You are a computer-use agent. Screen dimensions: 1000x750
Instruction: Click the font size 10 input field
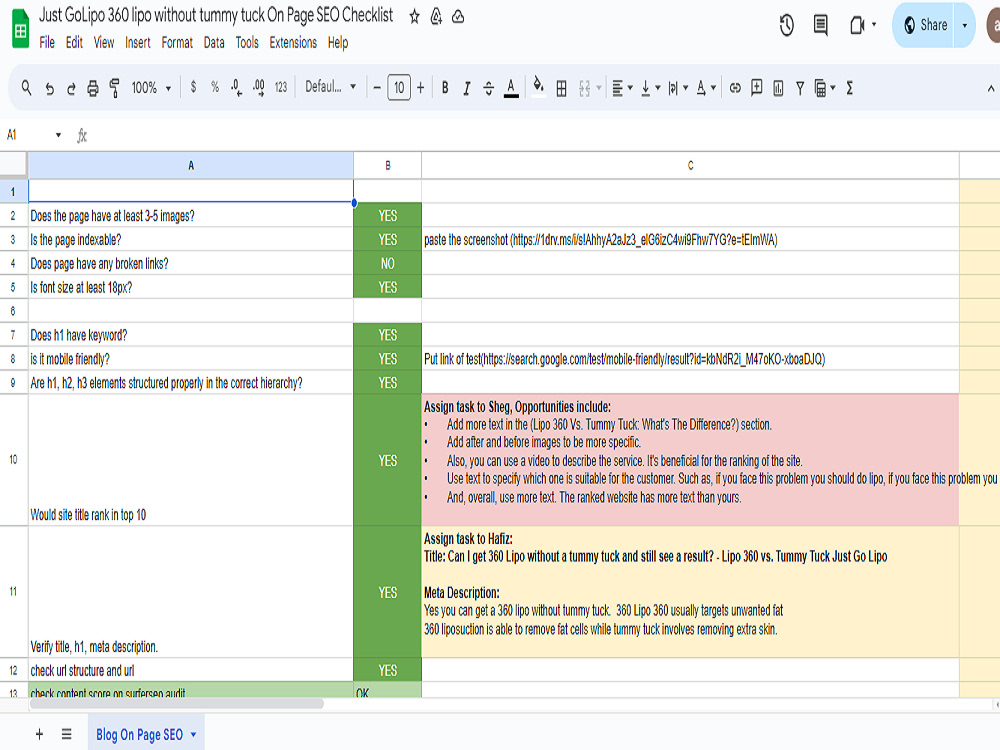(x=399, y=88)
